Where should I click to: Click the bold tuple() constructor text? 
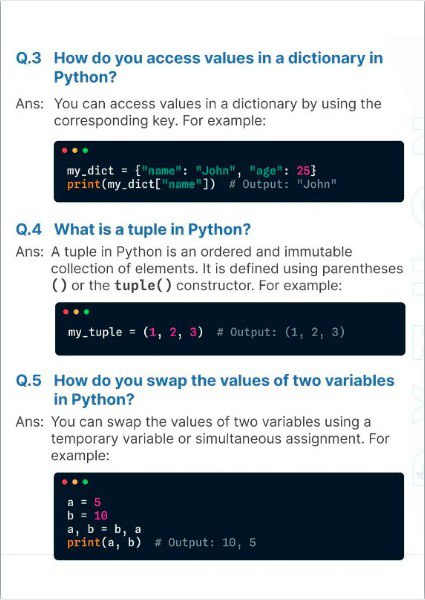[143, 285]
